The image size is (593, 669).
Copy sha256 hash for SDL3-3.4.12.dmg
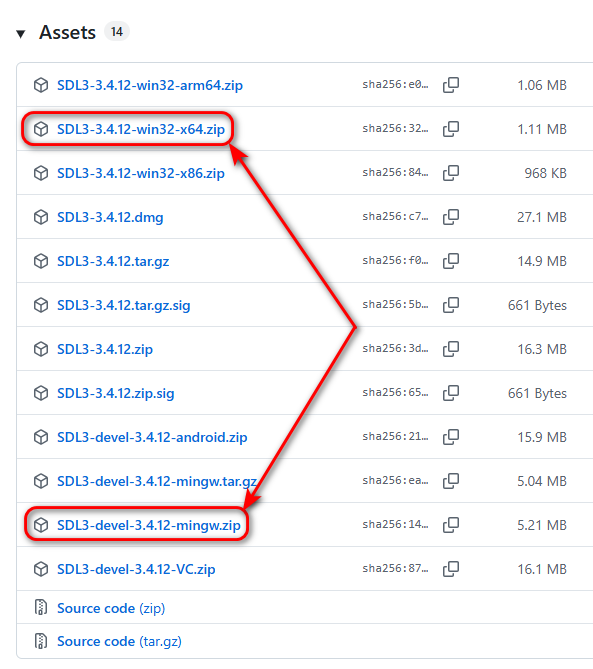451,217
